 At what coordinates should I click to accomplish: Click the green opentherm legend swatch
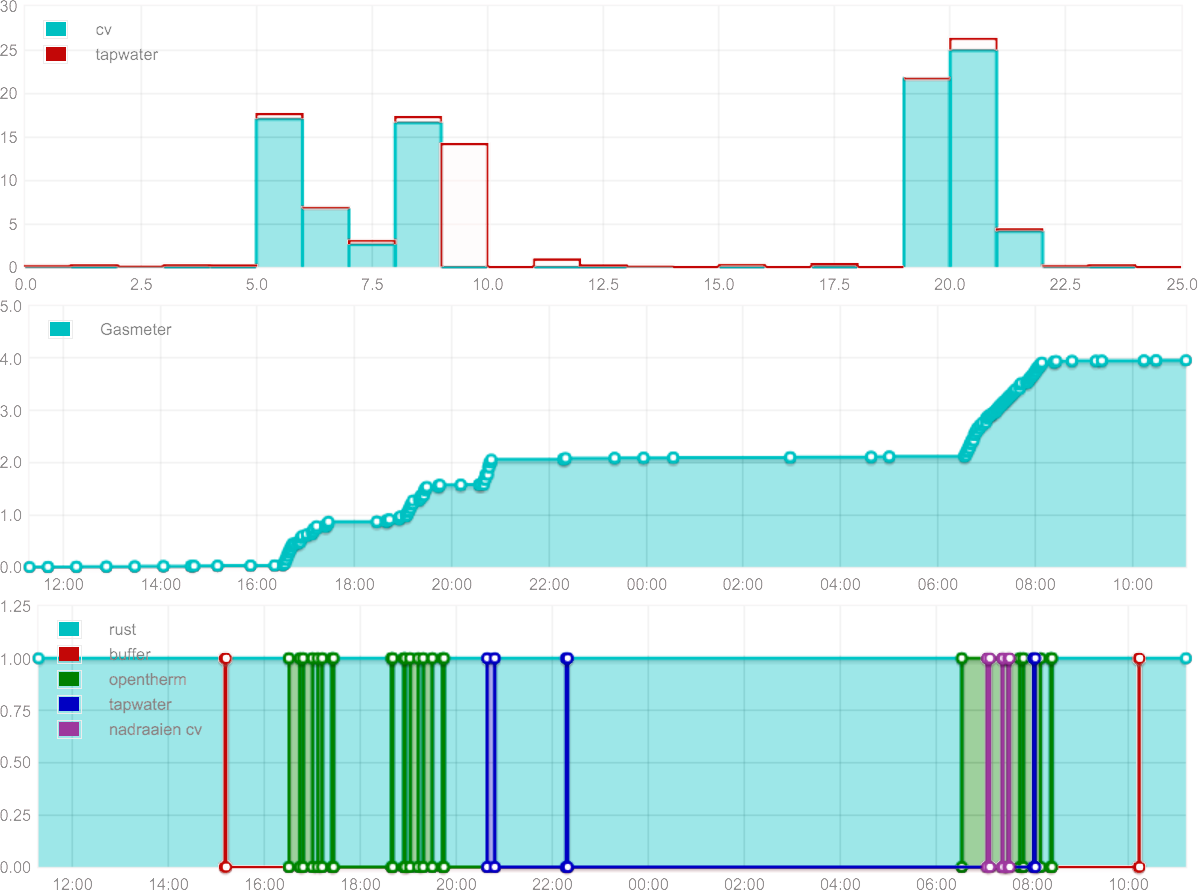tap(68, 680)
